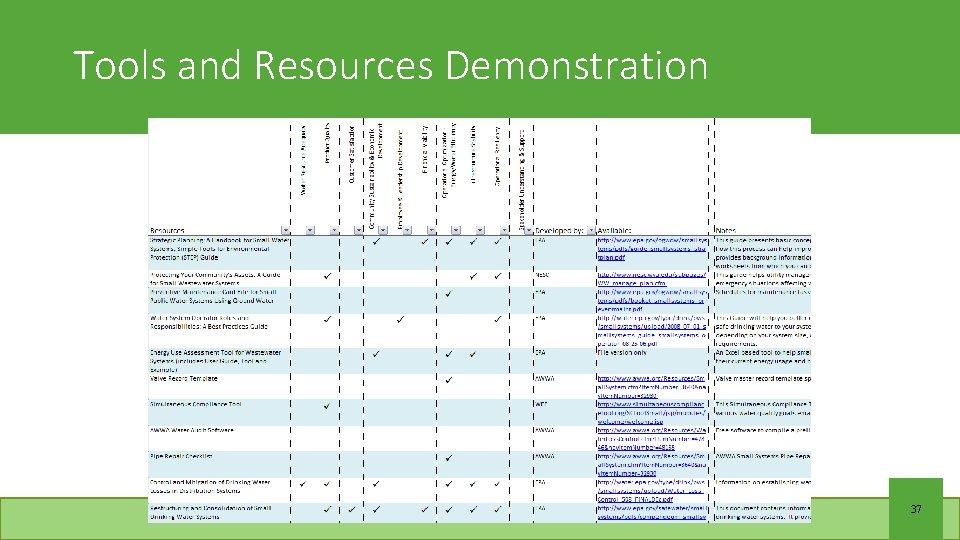Image resolution: width=960 pixels, height=540 pixels.
Task: Select the Notes column header
Action: click(726, 231)
